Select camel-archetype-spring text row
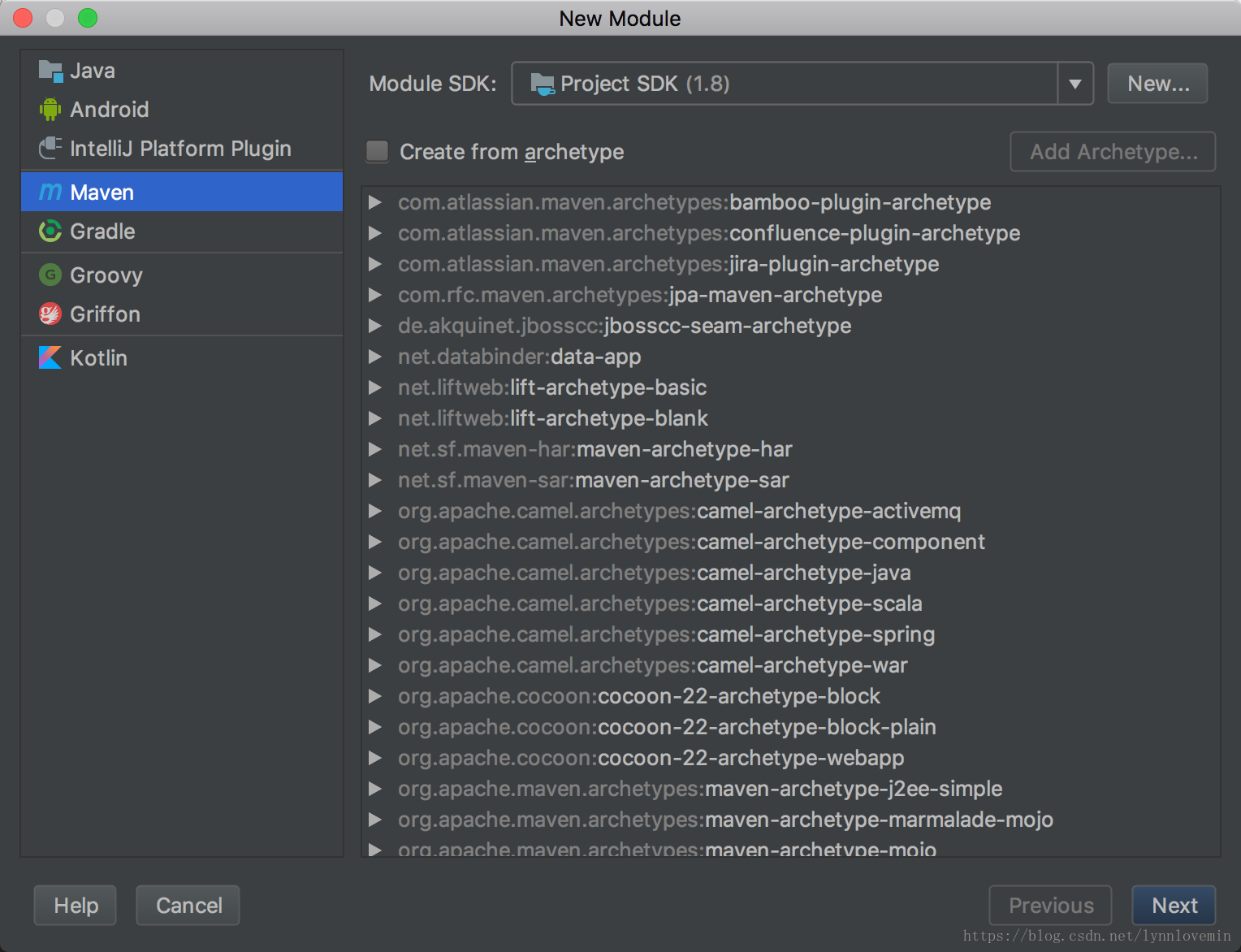 point(667,634)
